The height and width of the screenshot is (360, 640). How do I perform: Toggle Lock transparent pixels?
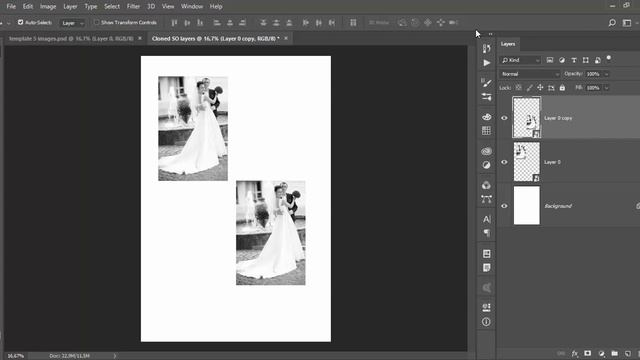pos(518,88)
